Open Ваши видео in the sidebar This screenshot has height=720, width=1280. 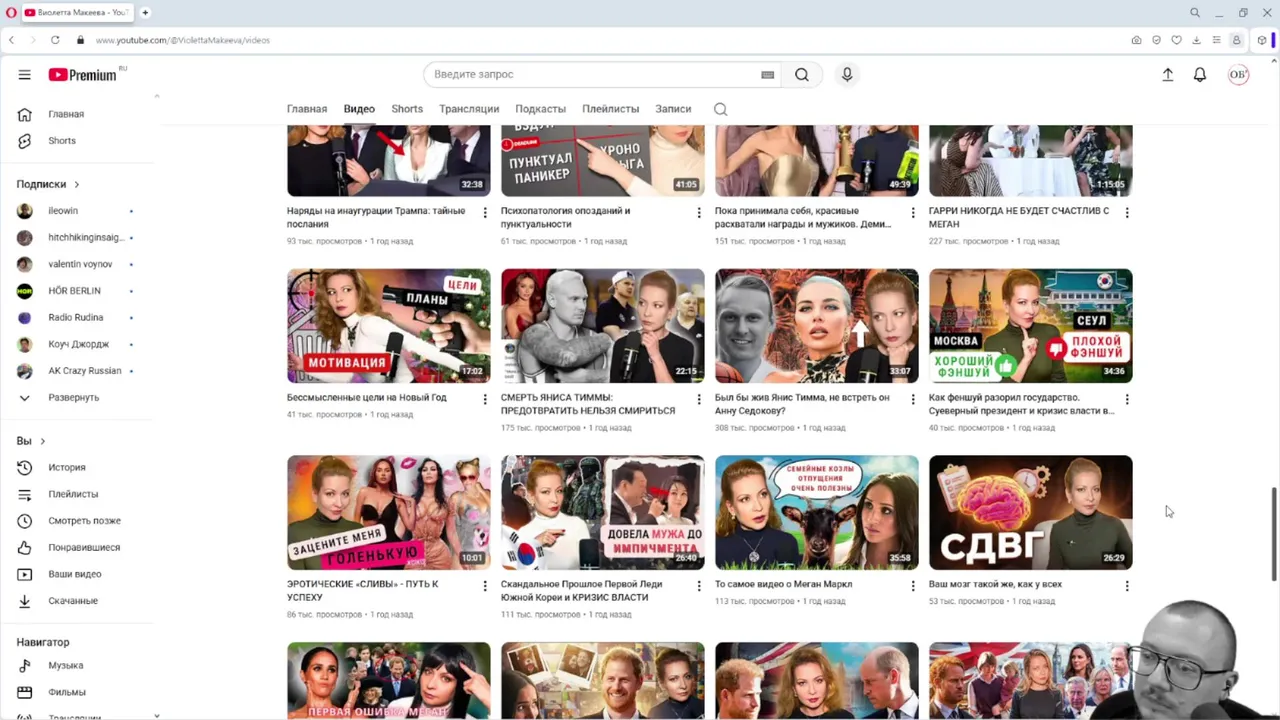point(75,574)
